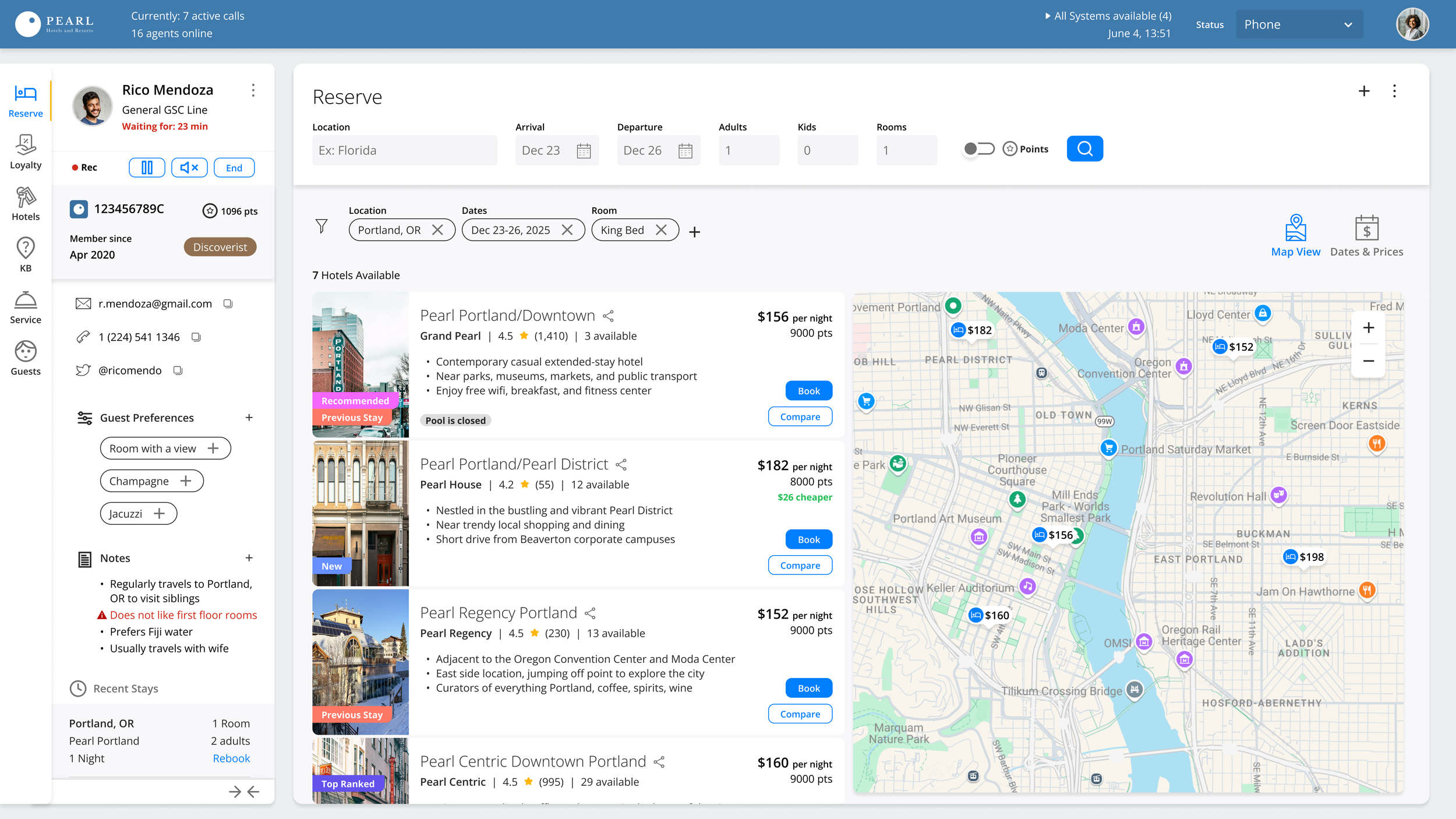Switch to Map View
This screenshot has height=819, width=1456.
1296,235
